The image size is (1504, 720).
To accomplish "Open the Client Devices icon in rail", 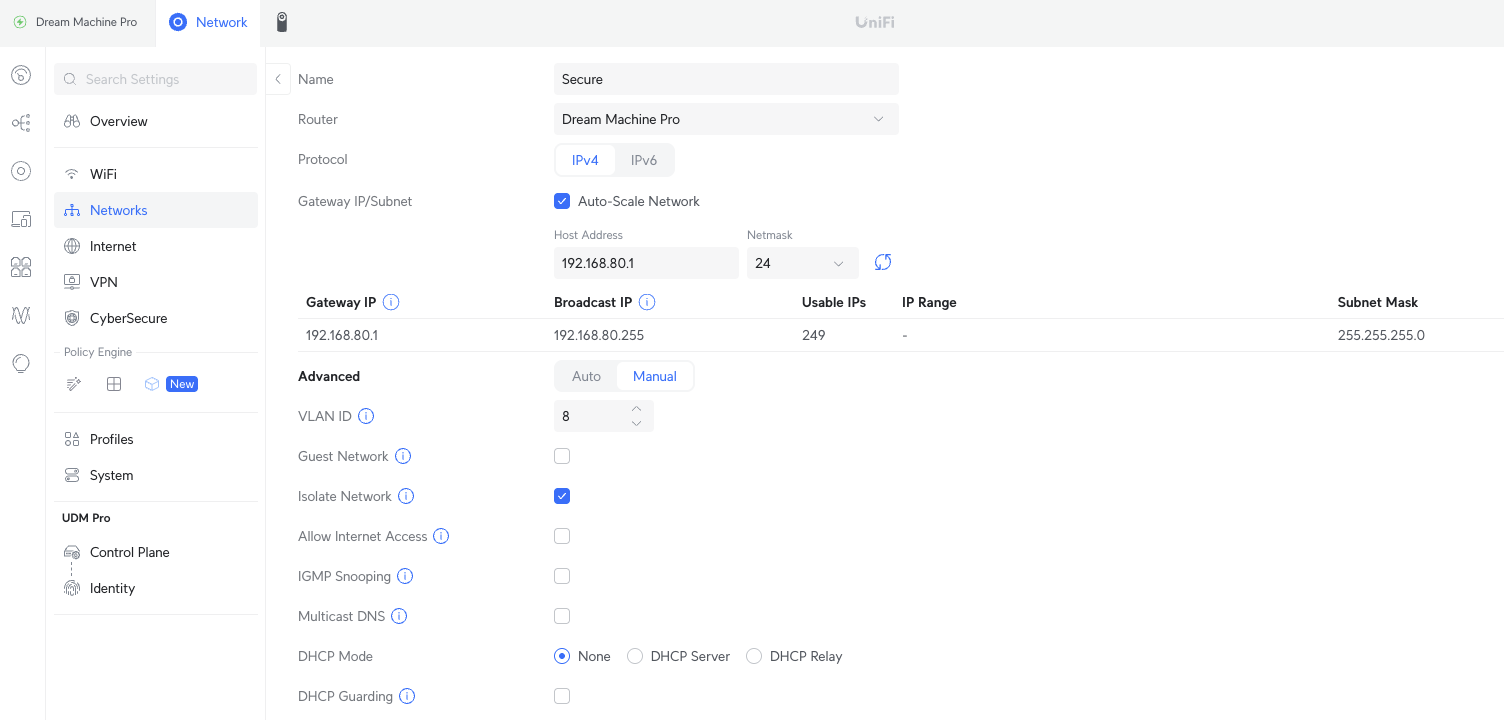I will [21, 219].
